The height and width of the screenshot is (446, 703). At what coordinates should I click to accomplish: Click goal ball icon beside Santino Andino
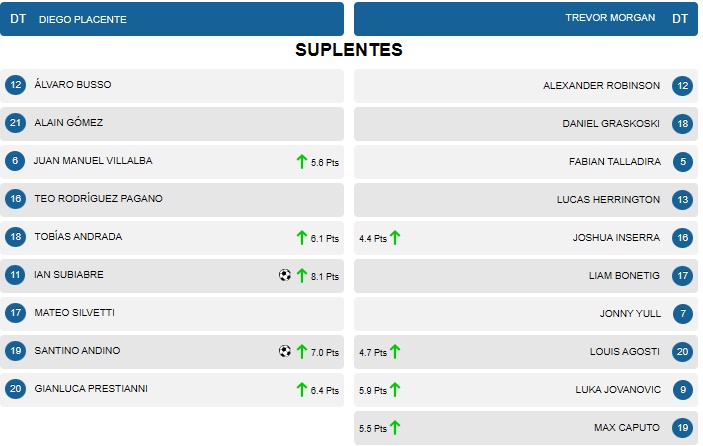(x=285, y=351)
